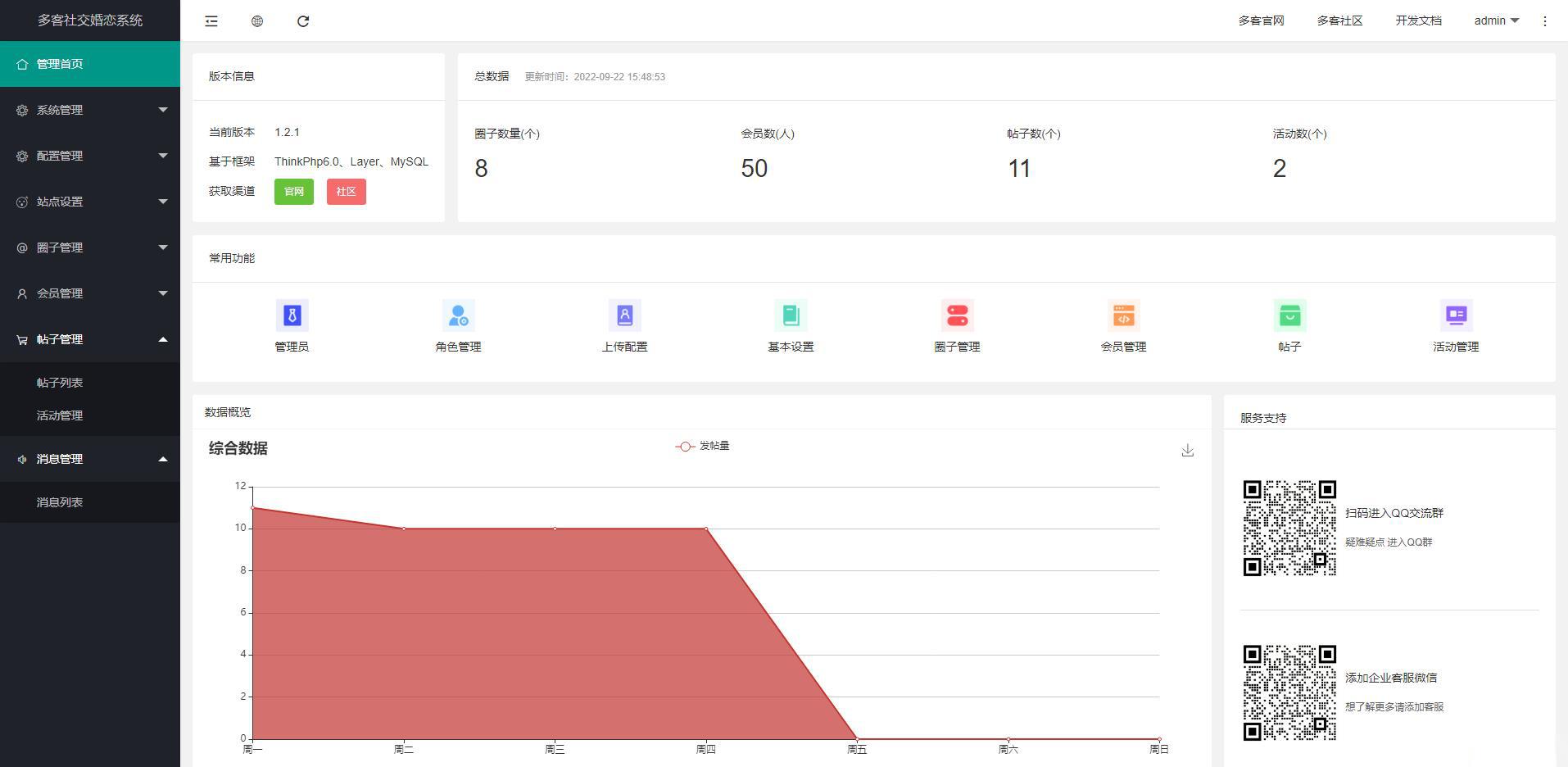
Task: Click the at-sign icon beside 圈子管理 in sidebar
Action: tap(22, 247)
